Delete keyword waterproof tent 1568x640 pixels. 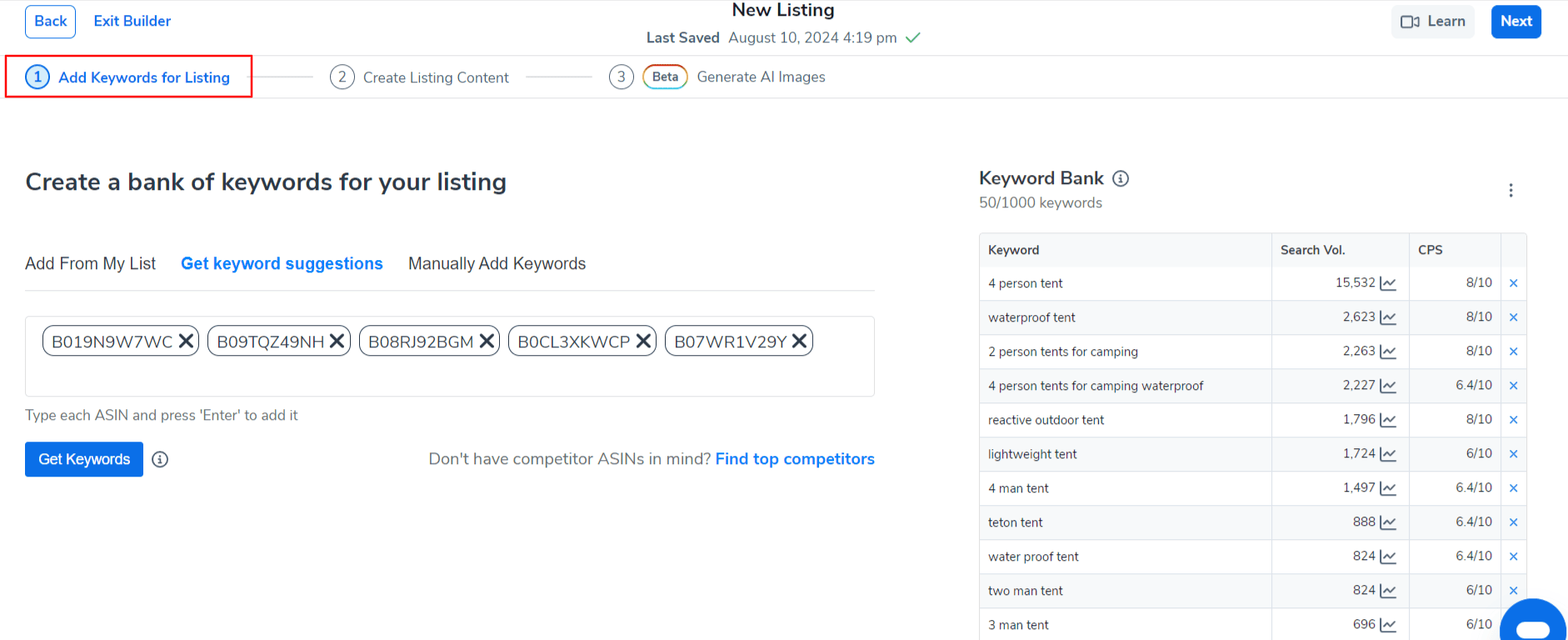1514,317
